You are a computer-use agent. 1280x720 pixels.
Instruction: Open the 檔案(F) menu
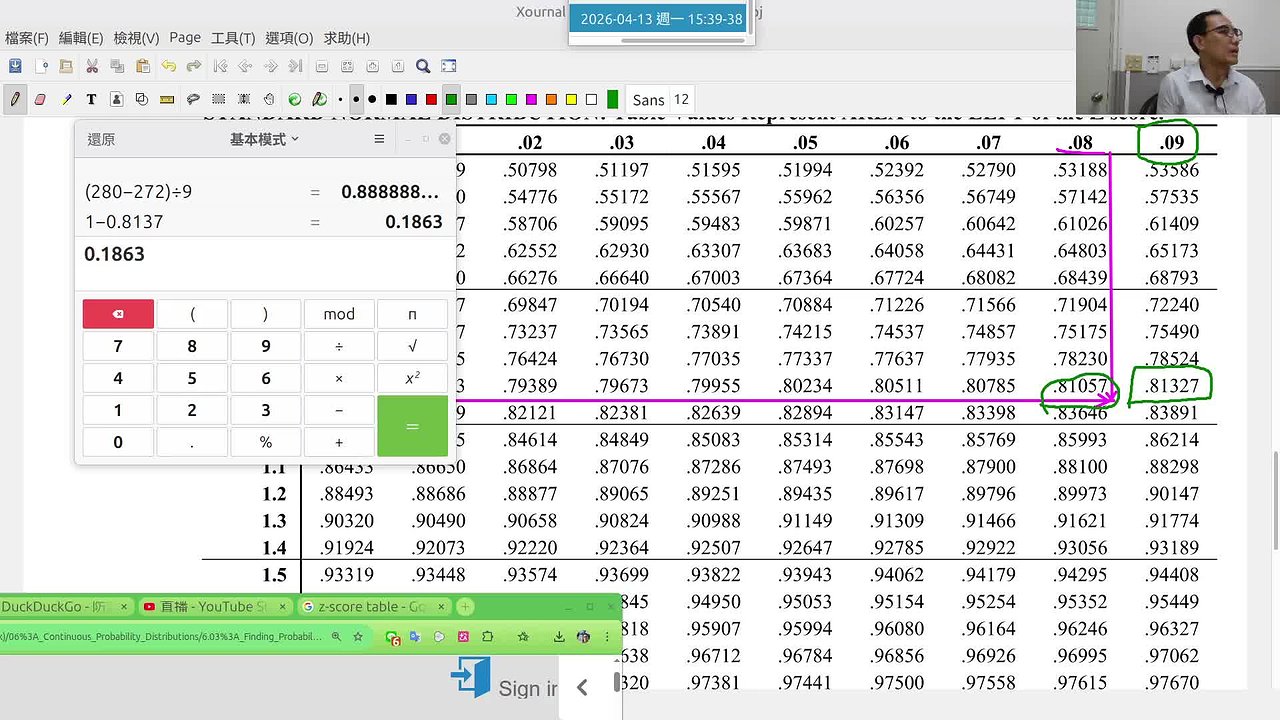tap(27, 38)
